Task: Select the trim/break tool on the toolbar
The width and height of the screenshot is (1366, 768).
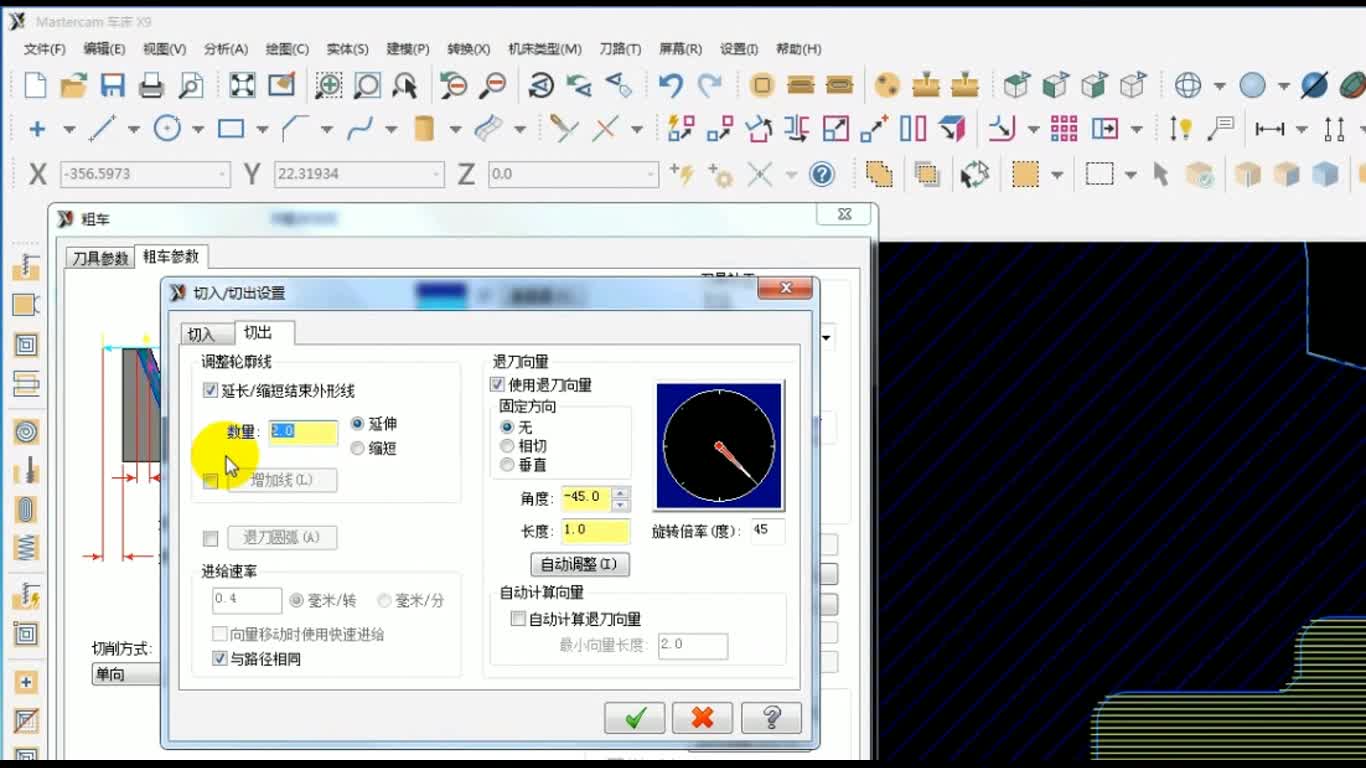Action: click(561, 128)
